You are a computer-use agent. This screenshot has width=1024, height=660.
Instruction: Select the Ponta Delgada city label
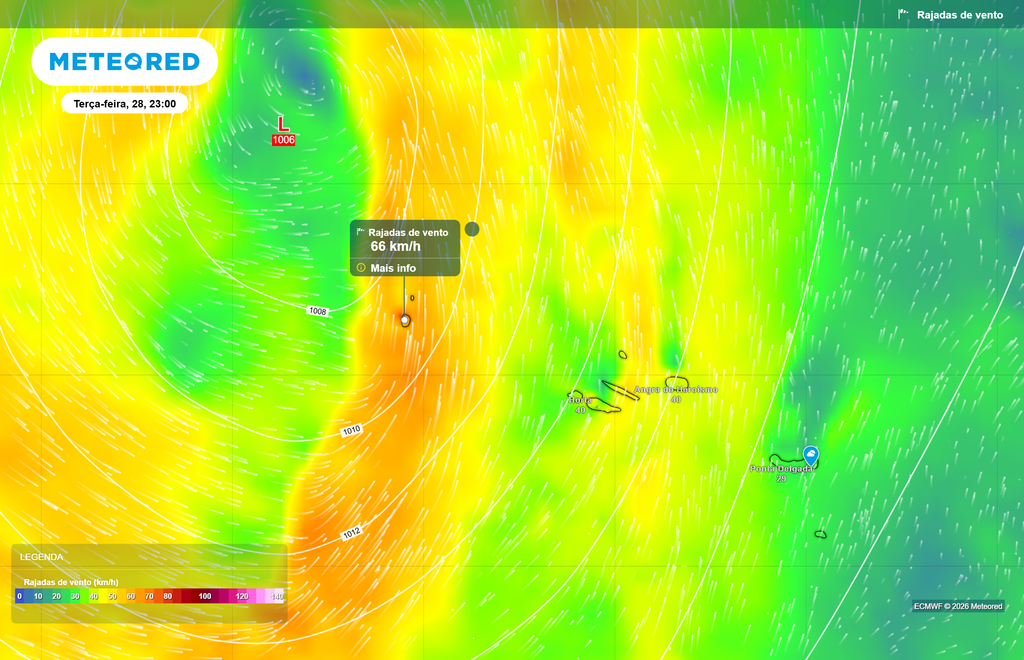tap(781, 469)
